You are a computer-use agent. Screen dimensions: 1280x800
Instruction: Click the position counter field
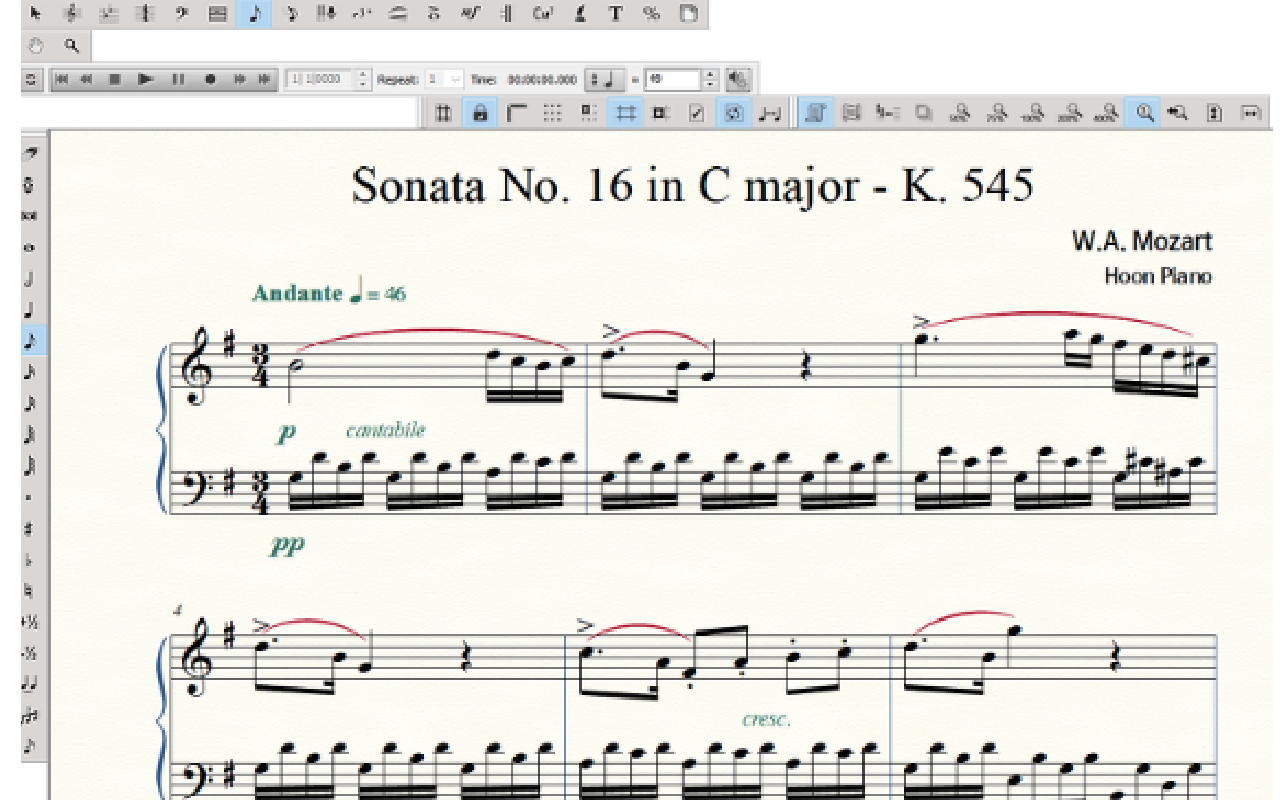319,79
